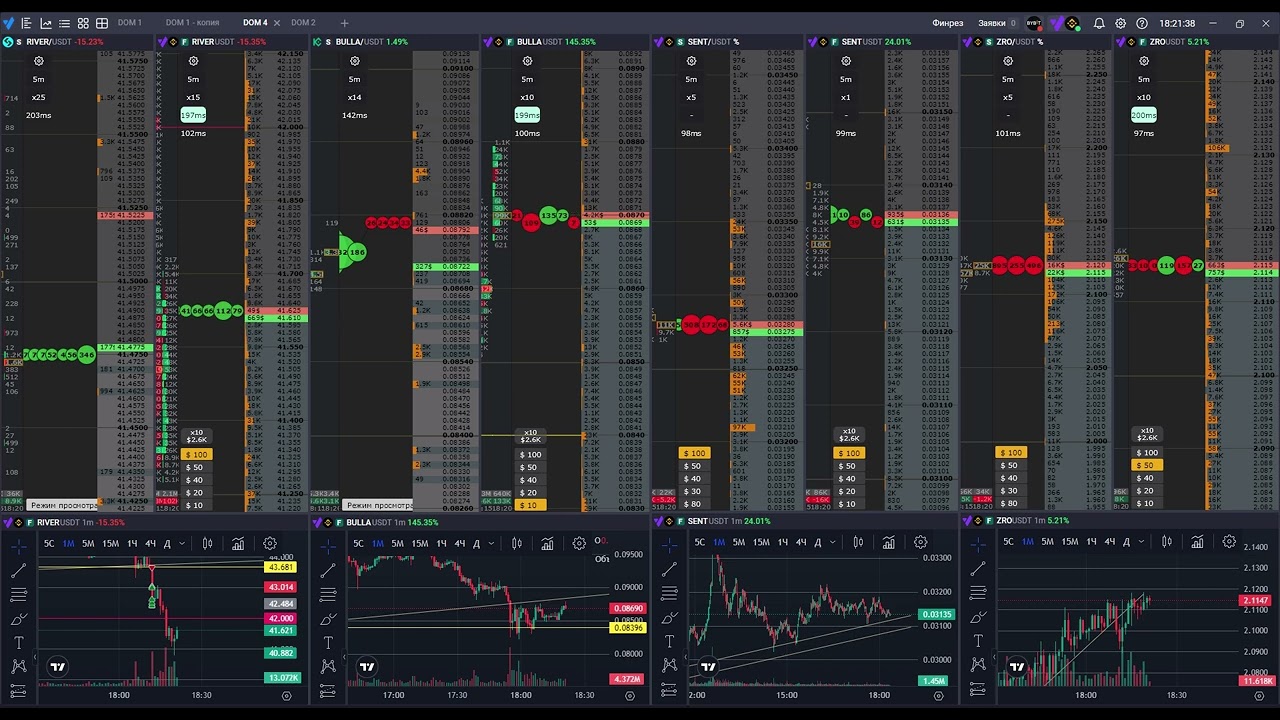1280x720 pixels.
Task: Select measure tool on RIVER chart
Action: coord(18,690)
